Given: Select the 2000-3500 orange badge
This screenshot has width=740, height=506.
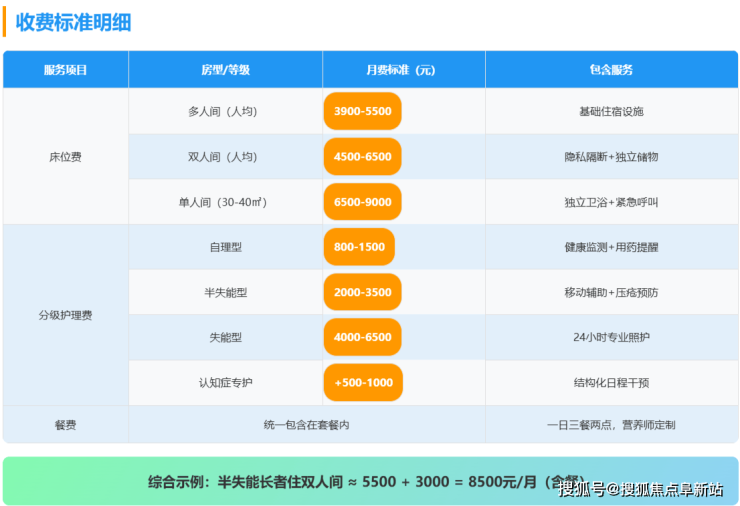Looking at the screenshot, I should [362, 292].
